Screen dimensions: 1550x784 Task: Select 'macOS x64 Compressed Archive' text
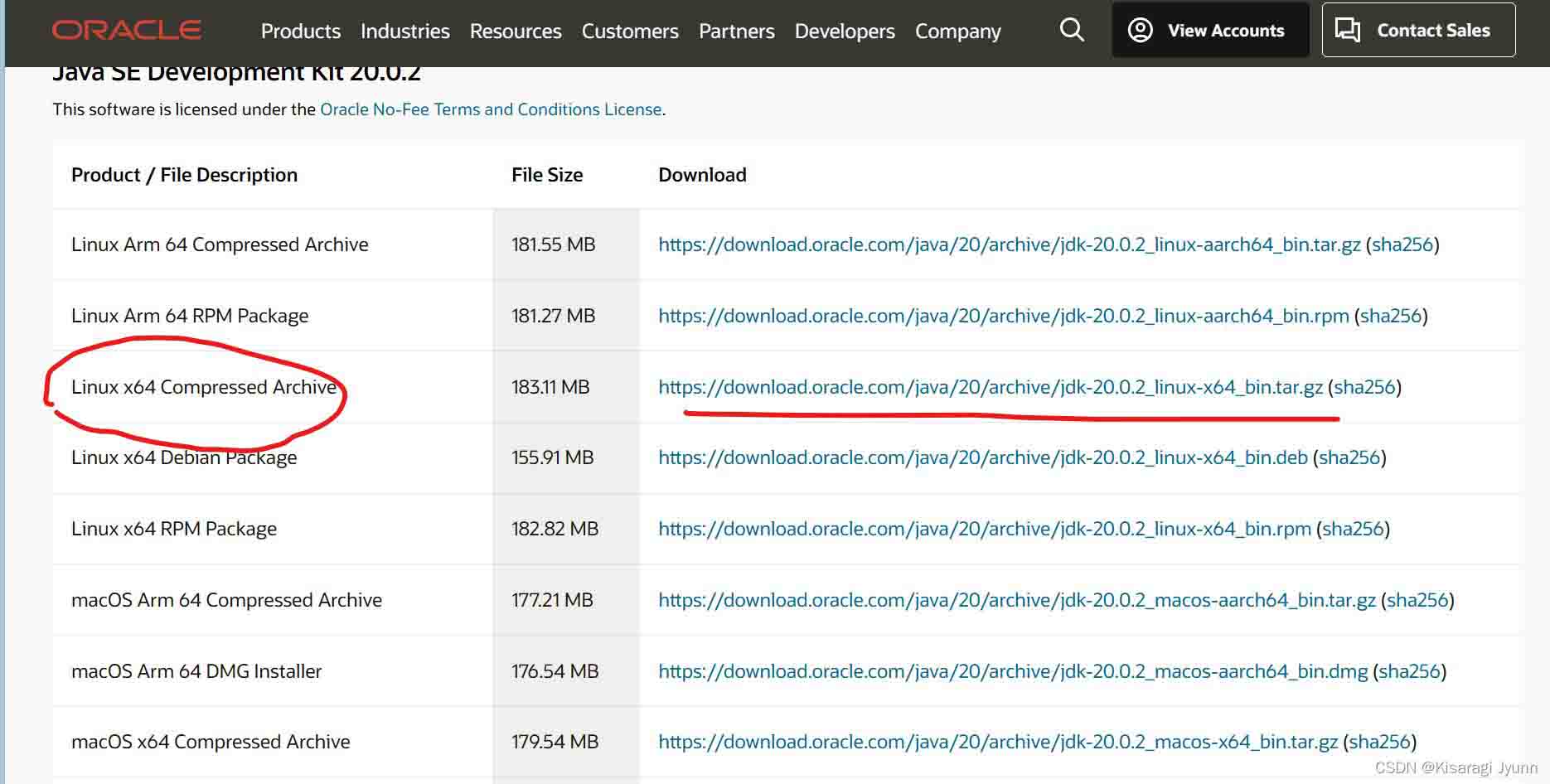[x=211, y=742]
